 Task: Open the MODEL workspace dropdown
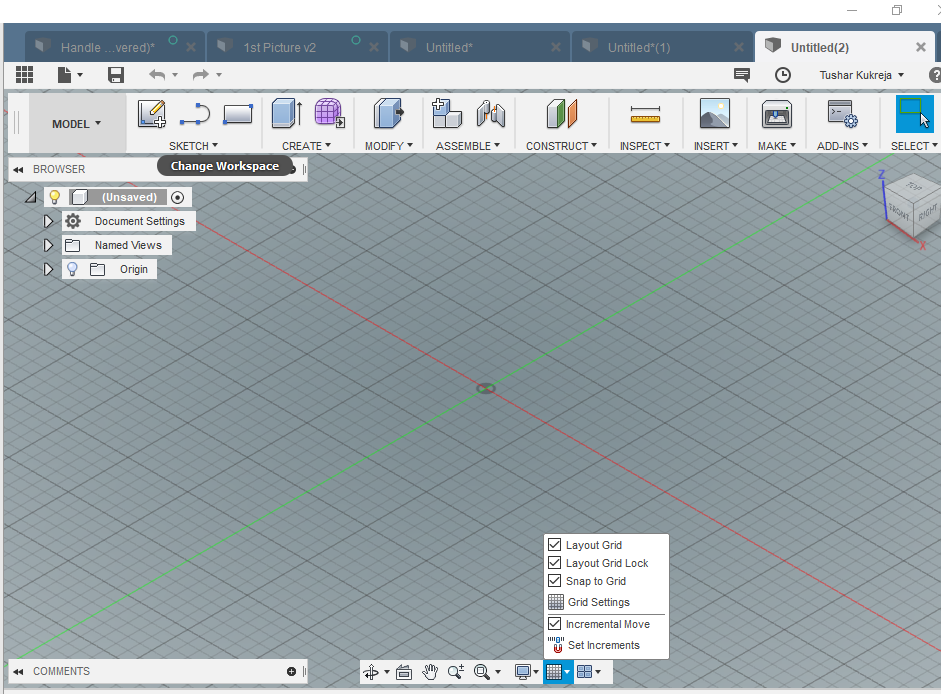(77, 124)
